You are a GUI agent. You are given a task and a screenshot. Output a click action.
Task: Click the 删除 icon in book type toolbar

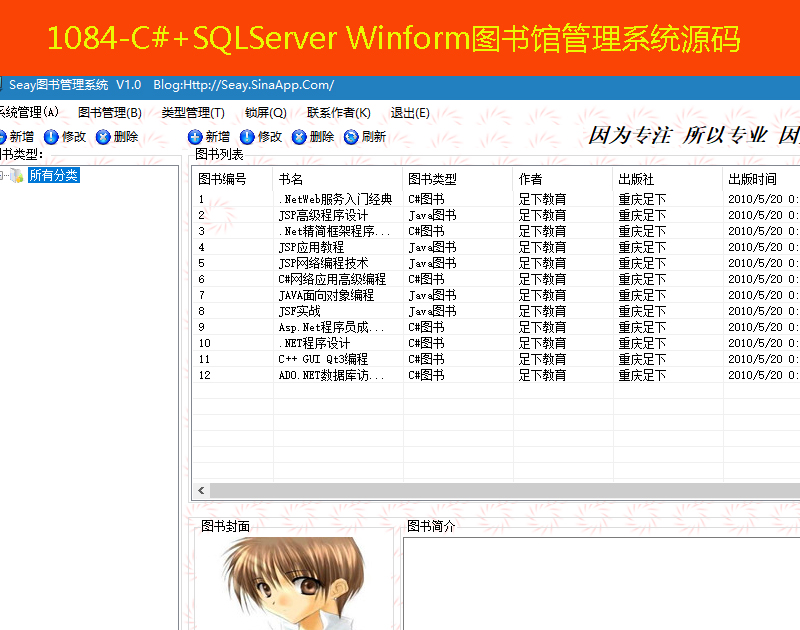click(103, 137)
